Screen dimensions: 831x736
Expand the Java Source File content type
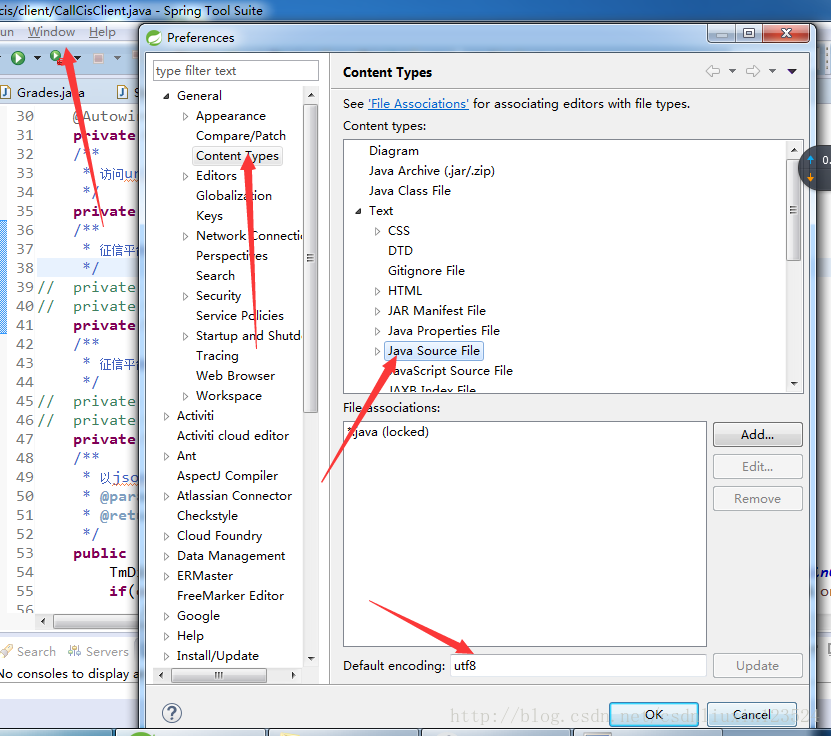click(377, 351)
